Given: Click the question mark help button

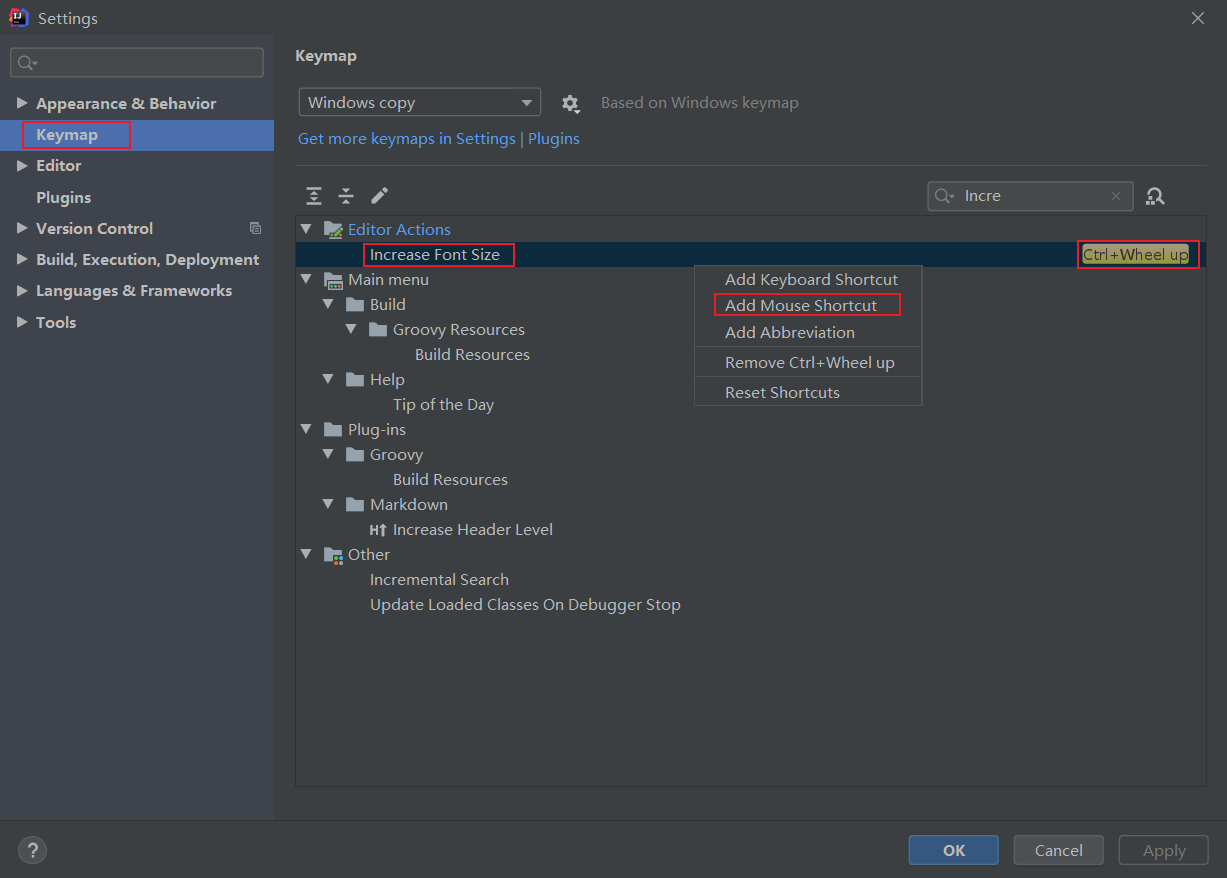Looking at the screenshot, I should click(33, 851).
